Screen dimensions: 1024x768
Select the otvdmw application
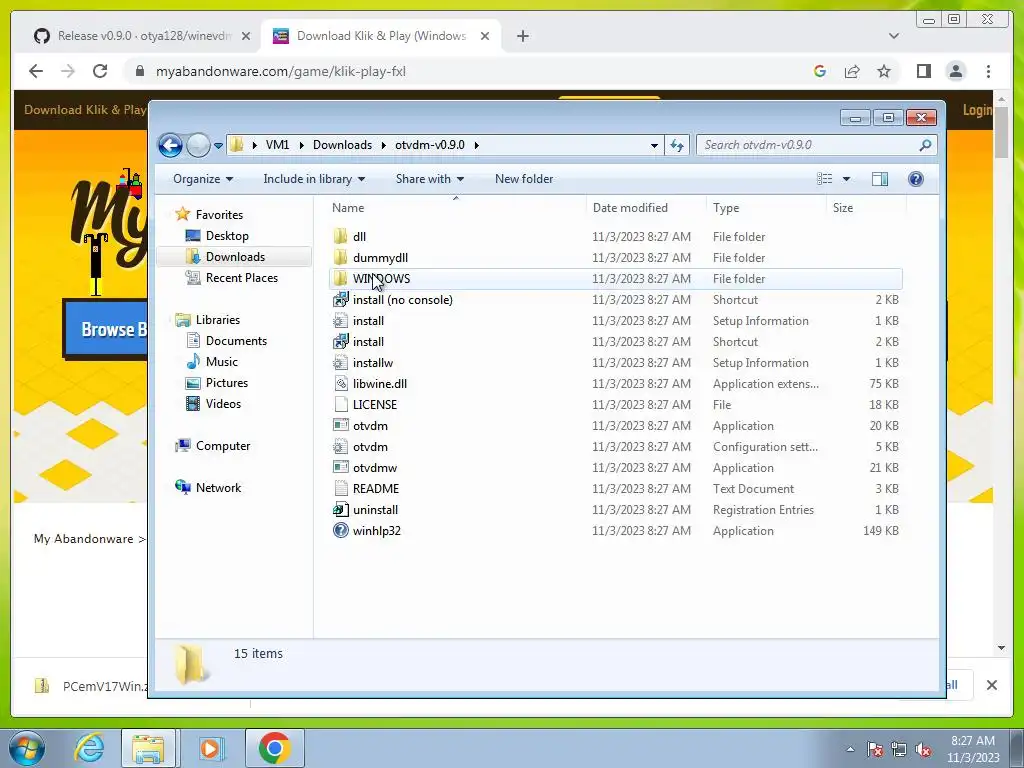374,468
